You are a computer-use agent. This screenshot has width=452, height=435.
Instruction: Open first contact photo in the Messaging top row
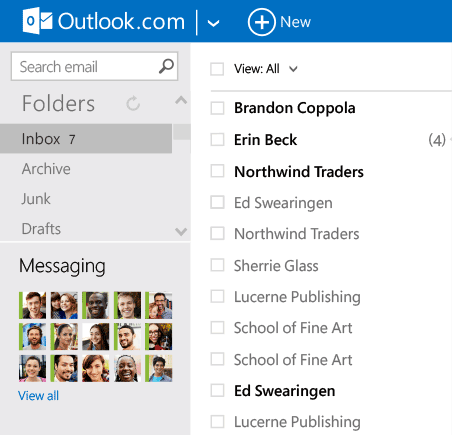[x=32, y=305]
